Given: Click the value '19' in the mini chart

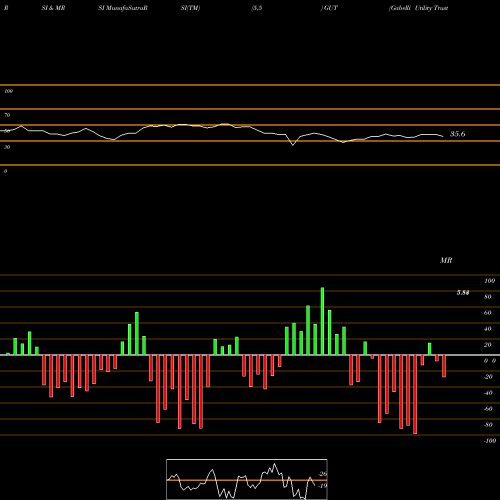Looking at the screenshot, I should (323, 486).
